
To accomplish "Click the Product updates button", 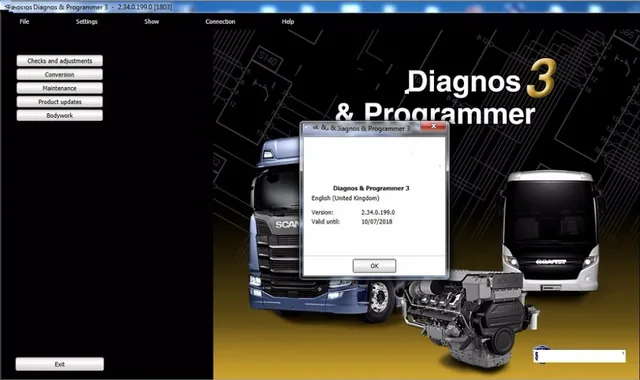I will [x=60, y=102].
